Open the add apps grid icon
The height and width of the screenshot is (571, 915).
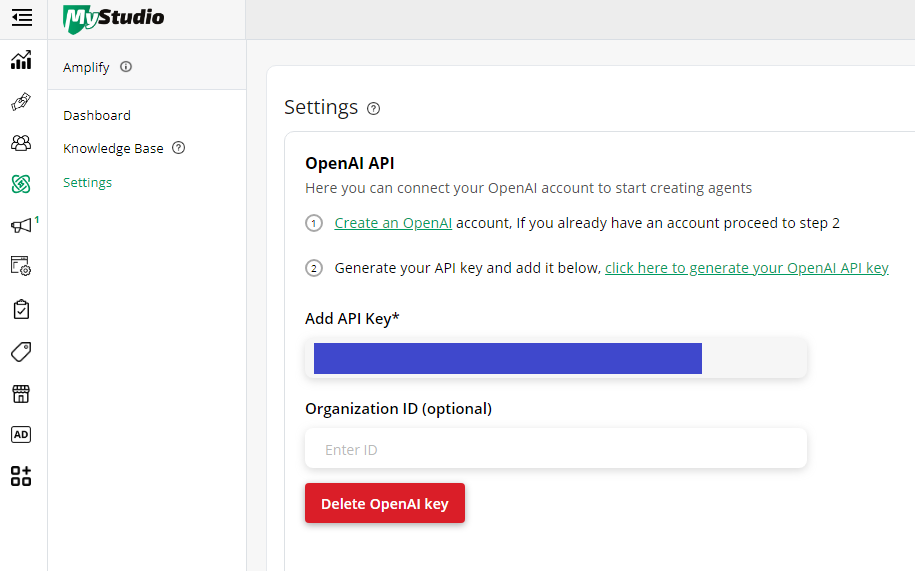(21, 476)
